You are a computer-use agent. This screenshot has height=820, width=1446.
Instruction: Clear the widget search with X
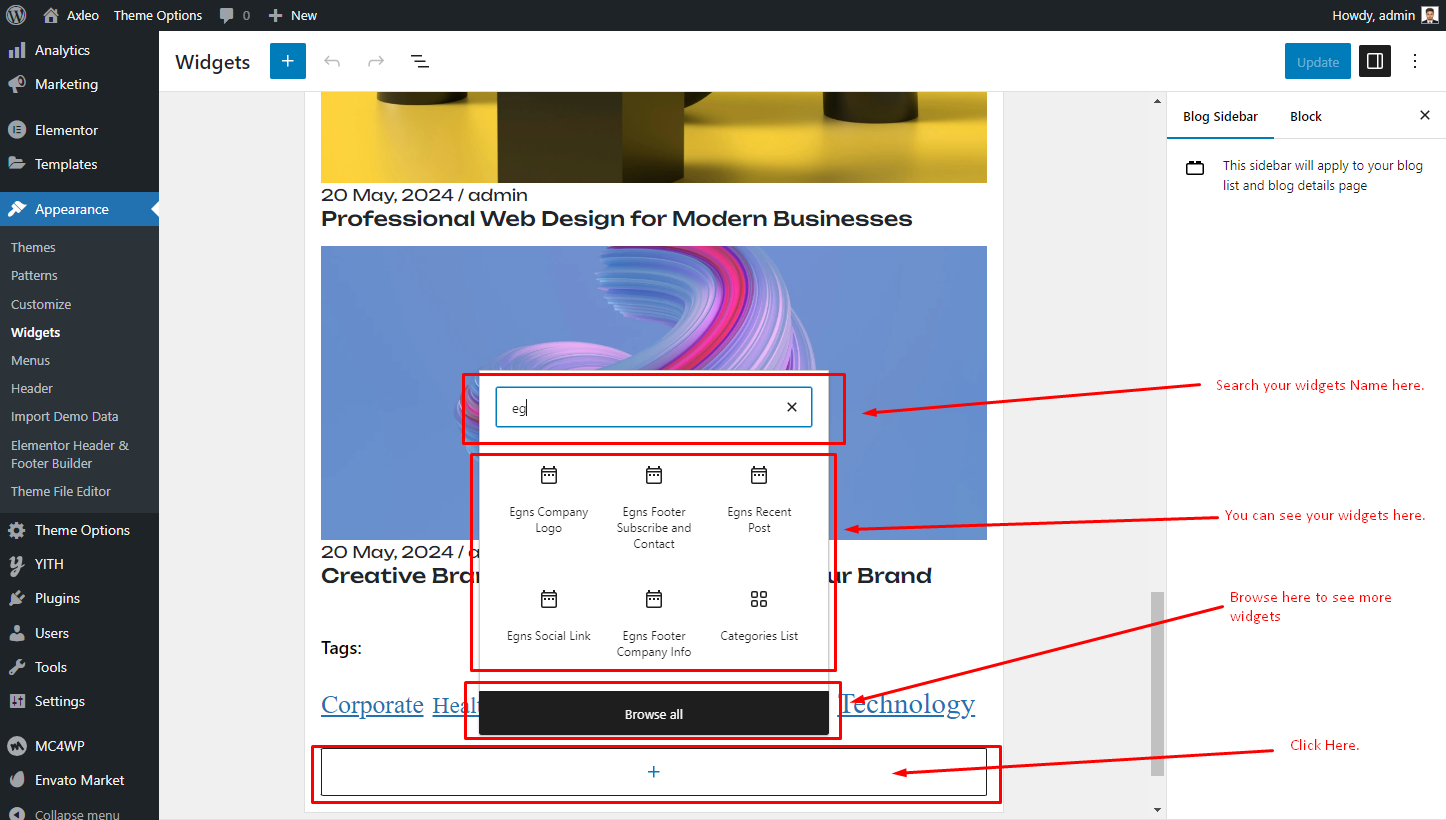tap(792, 407)
